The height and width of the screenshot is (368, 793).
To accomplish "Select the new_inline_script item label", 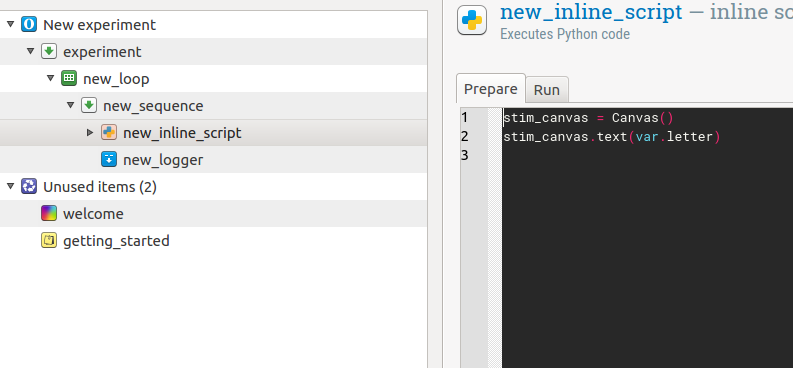I will click(x=183, y=133).
